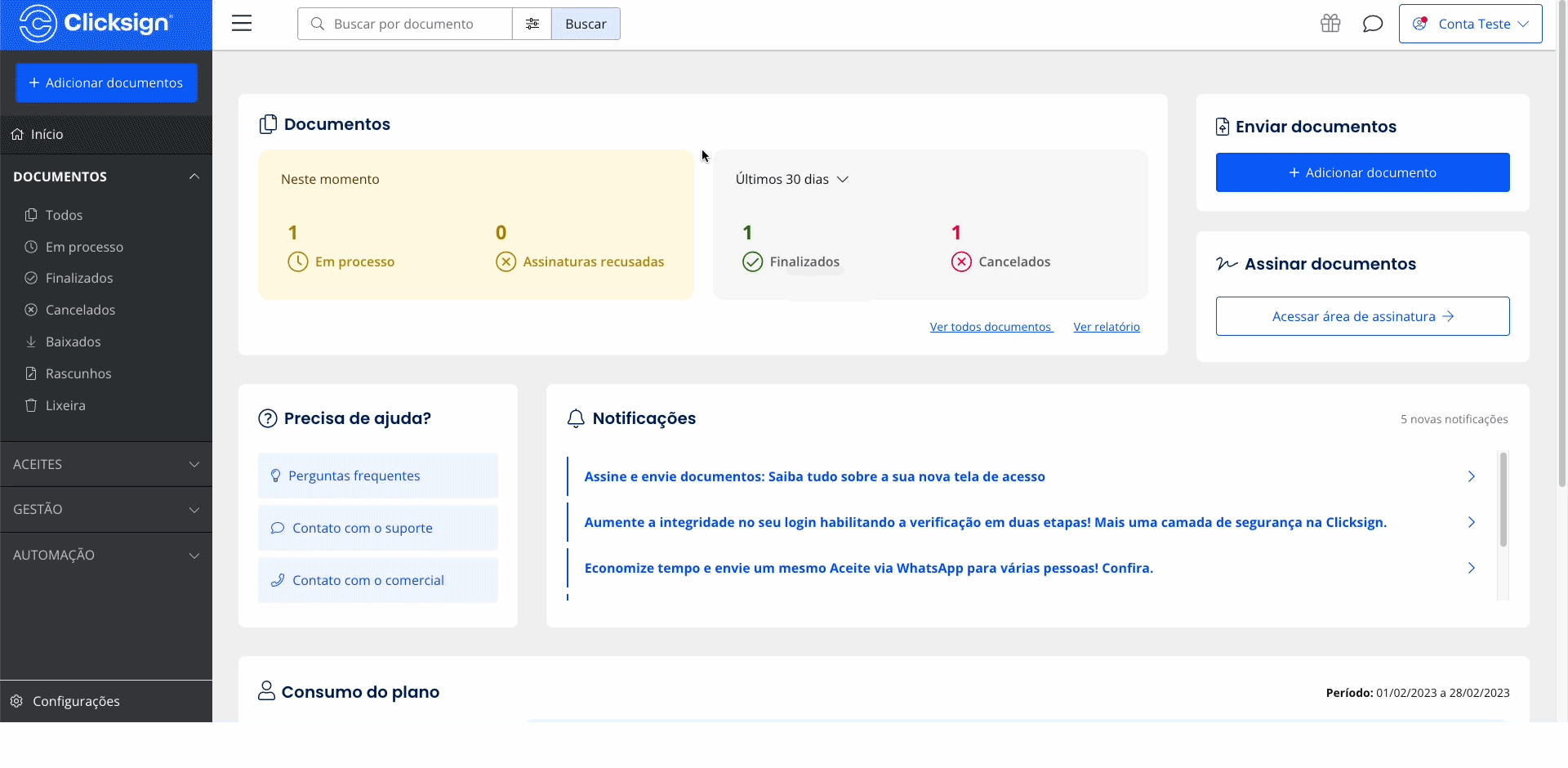Viewport: 1568px width, 768px height.
Task: Click the Notificações bell icon
Action: [576, 418]
